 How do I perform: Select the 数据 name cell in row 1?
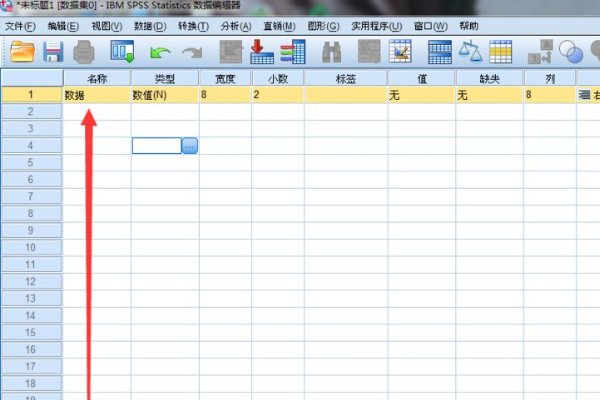97,95
